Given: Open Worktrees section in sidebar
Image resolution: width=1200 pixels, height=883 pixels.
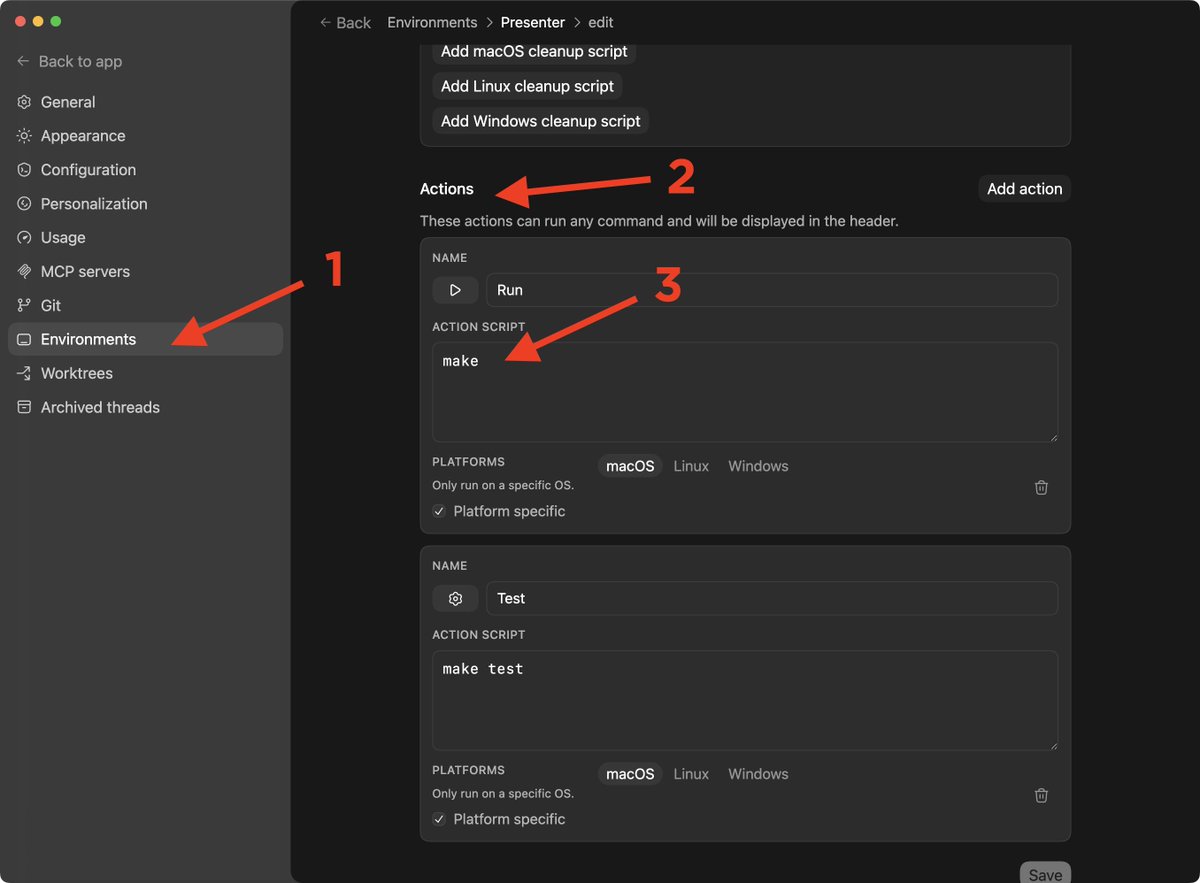Looking at the screenshot, I should click(76, 373).
